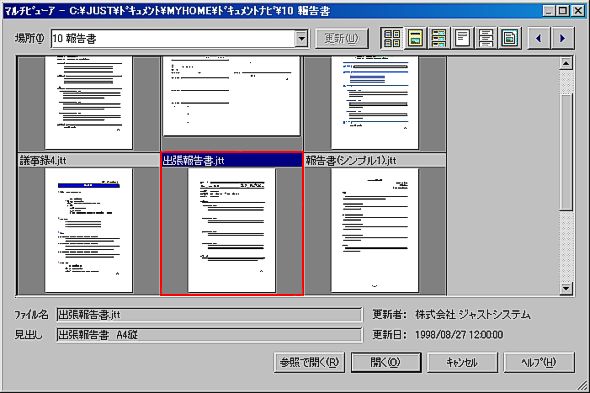Screen dimensions: 590x393
Task: Choose the three-row thumbnail list view icon
Action: [x=439, y=38]
